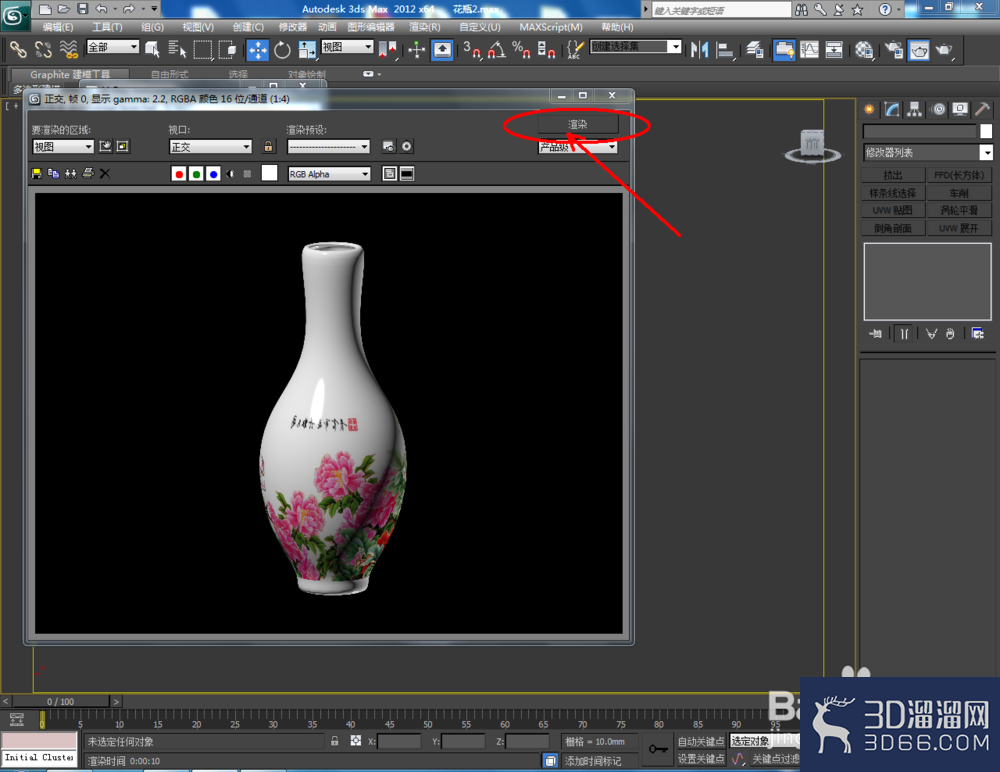Open the Schematic View icon
The image size is (1000, 772).
tap(834, 49)
